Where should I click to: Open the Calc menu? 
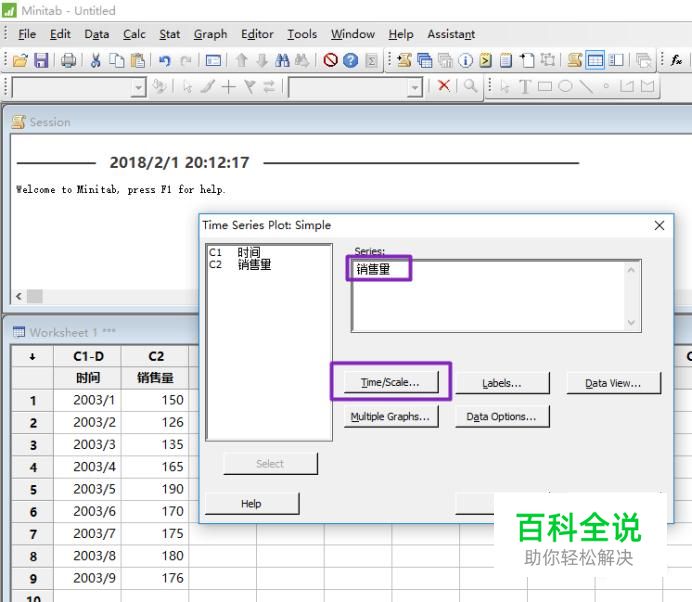(134, 34)
